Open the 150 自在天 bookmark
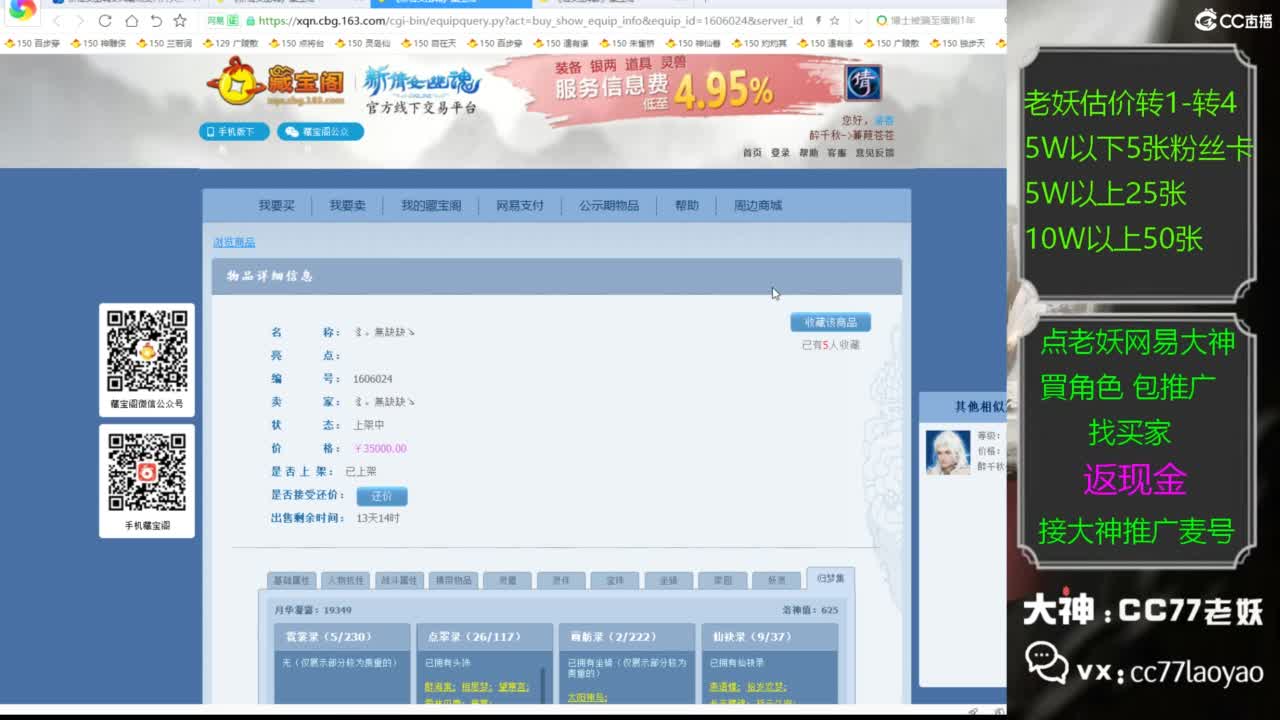 pyautogui.click(x=428, y=43)
